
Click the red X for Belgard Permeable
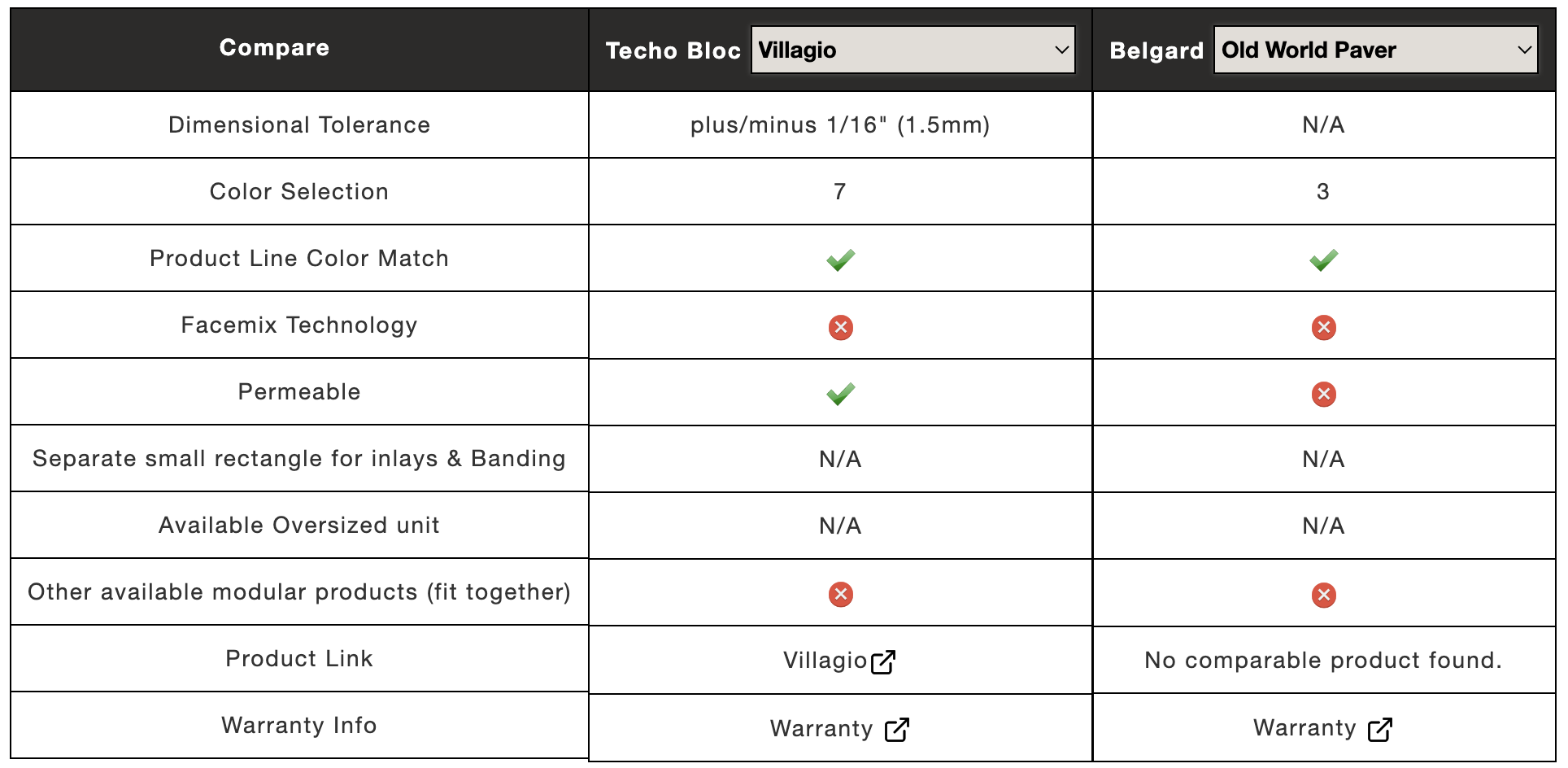(x=1323, y=394)
